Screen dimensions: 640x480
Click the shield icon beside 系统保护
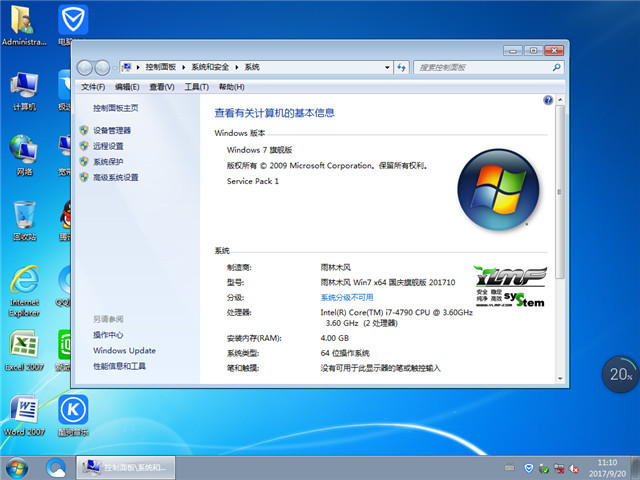[84, 161]
